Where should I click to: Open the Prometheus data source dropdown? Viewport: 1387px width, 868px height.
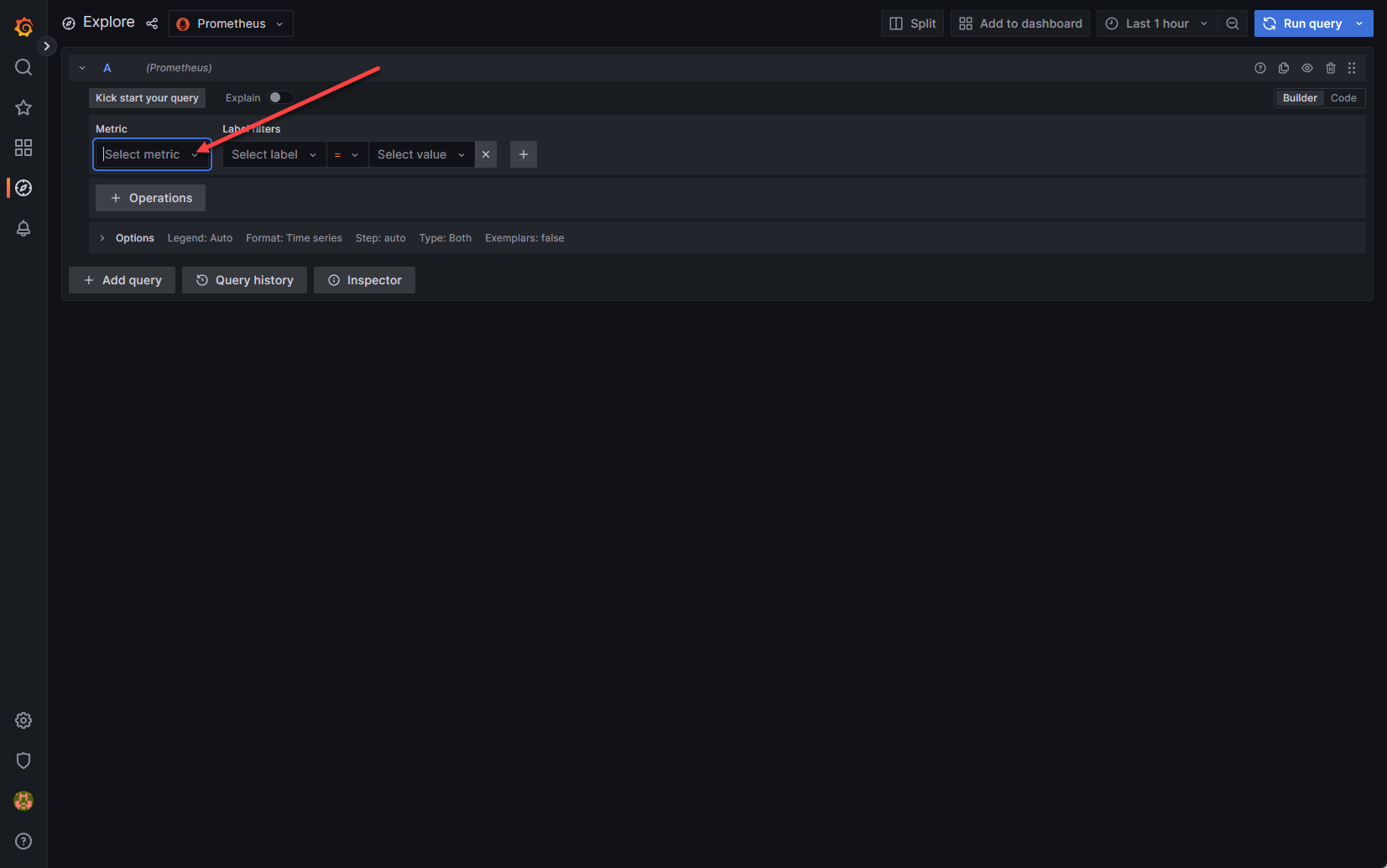(231, 23)
